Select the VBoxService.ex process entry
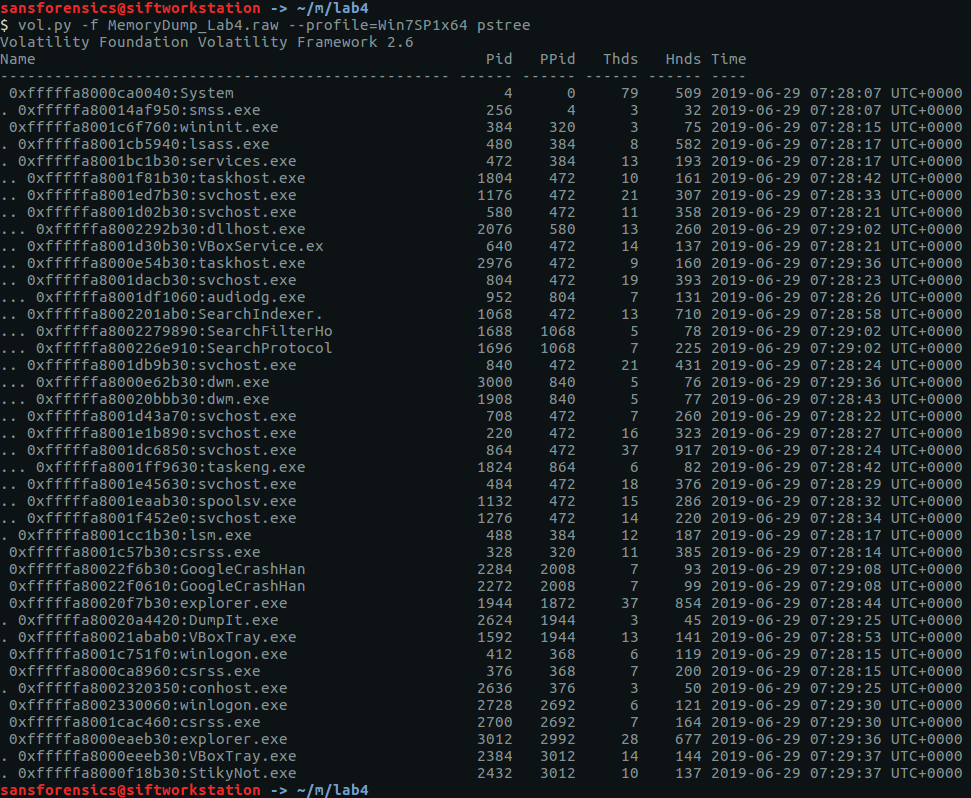 click(x=175, y=246)
